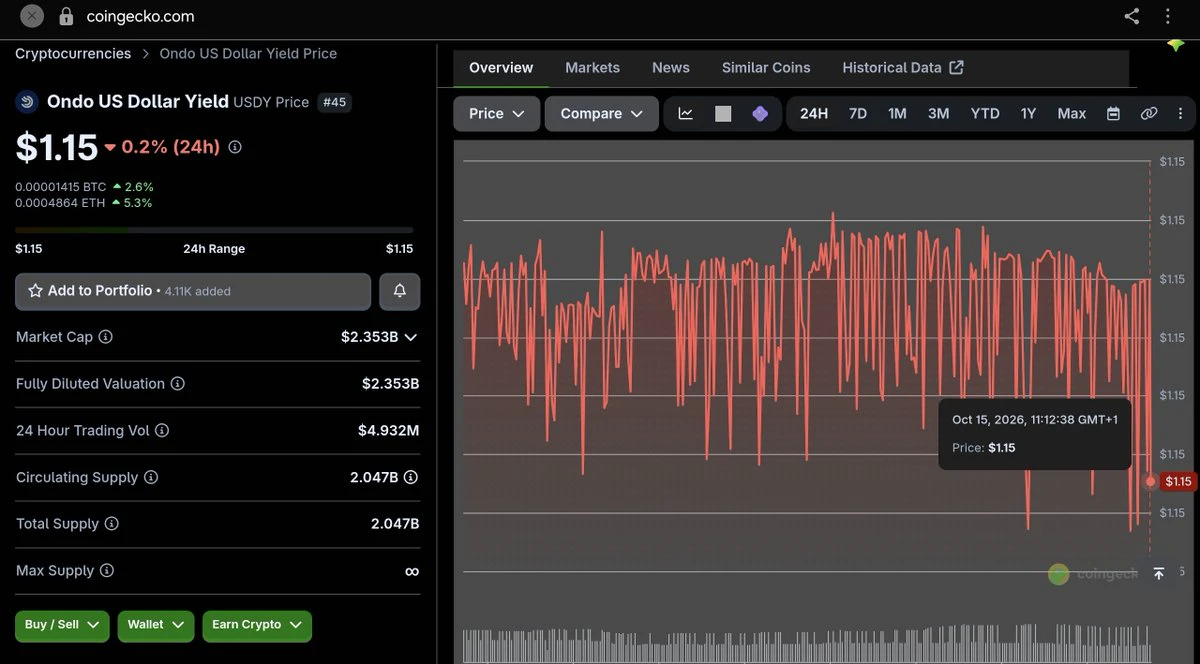Click the bell price alert button
The image size is (1200, 664).
click(400, 291)
